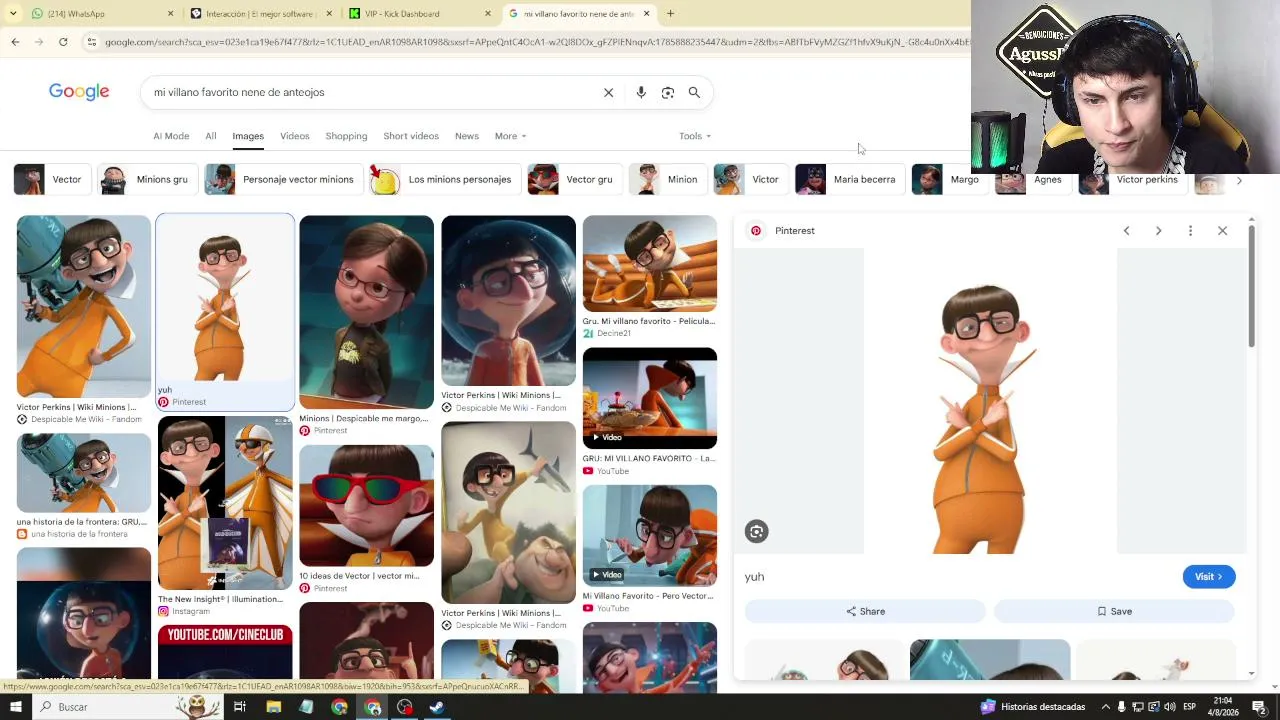1280x720 pixels.
Task: Reload the page with the refresh icon
Action: coord(63,42)
